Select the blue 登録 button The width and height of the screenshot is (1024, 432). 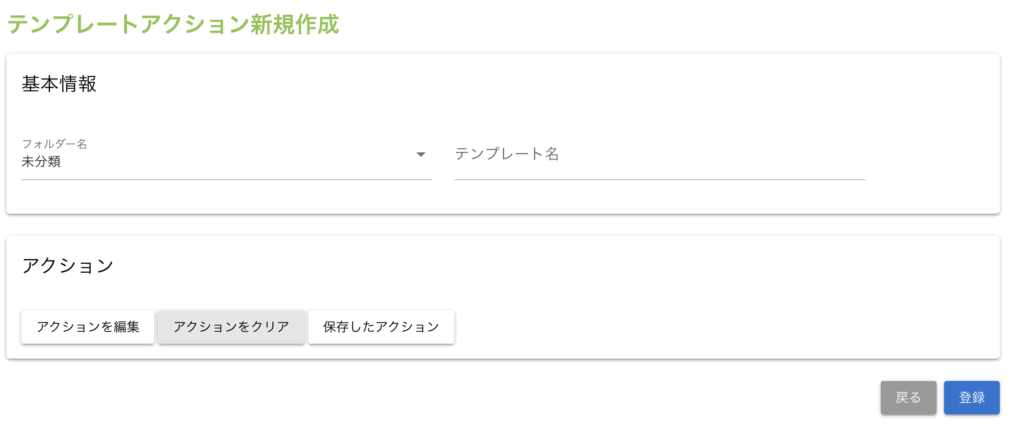click(x=972, y=397)
